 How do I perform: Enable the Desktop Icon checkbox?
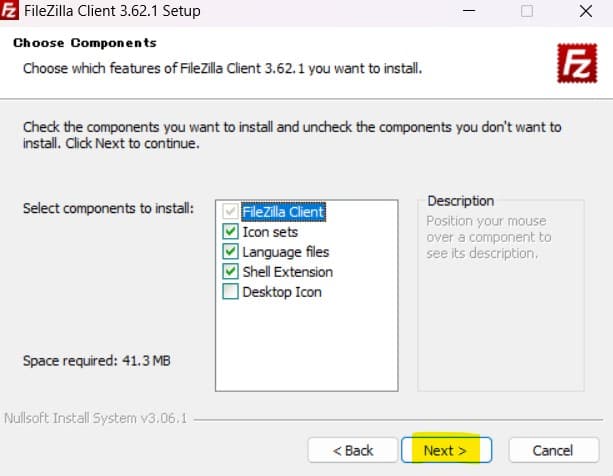230,292
